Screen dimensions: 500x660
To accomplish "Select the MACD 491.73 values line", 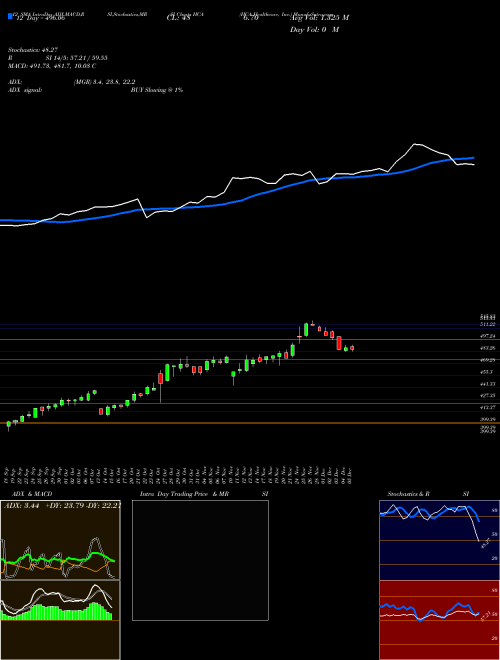I will [52, 66].
